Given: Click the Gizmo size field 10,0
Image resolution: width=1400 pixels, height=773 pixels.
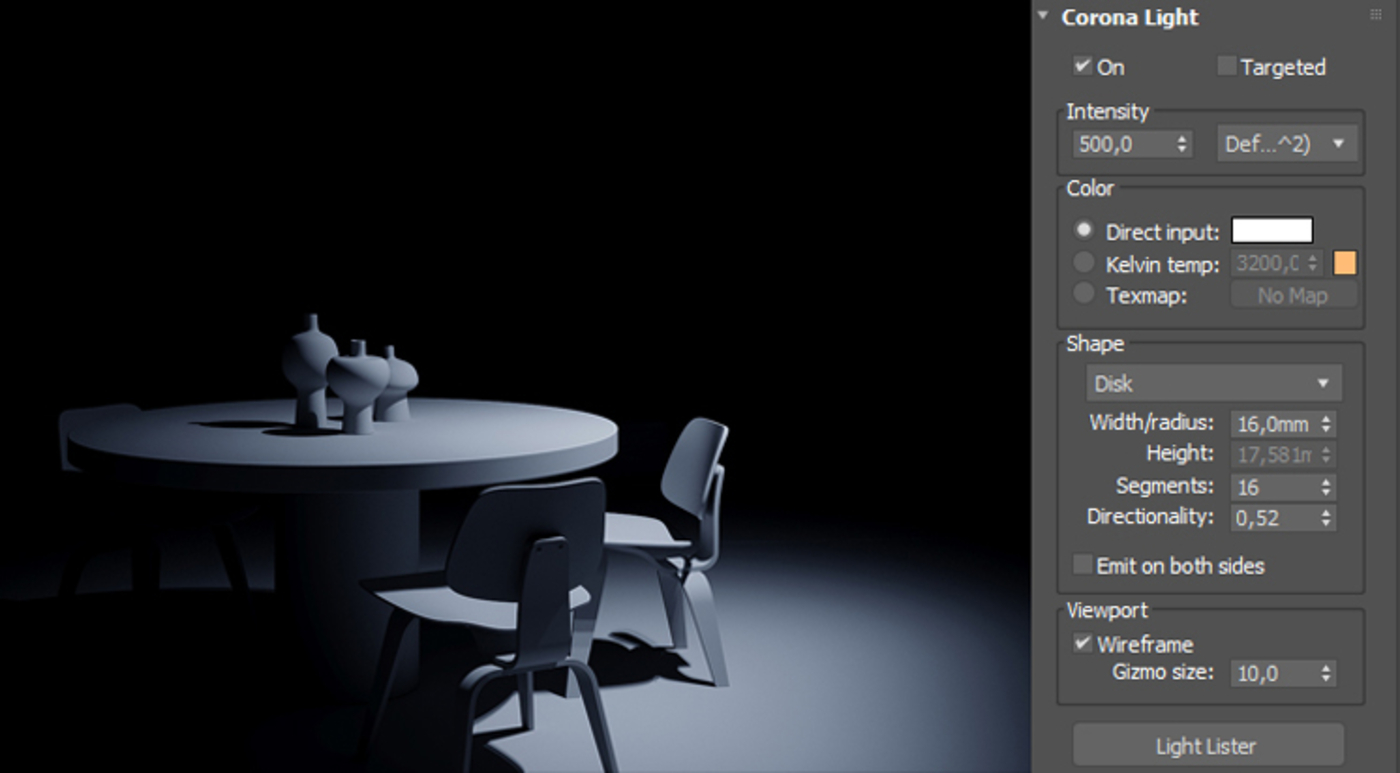Looking at the screenshot, I should pyautogui.click(x=1274, y=673).
